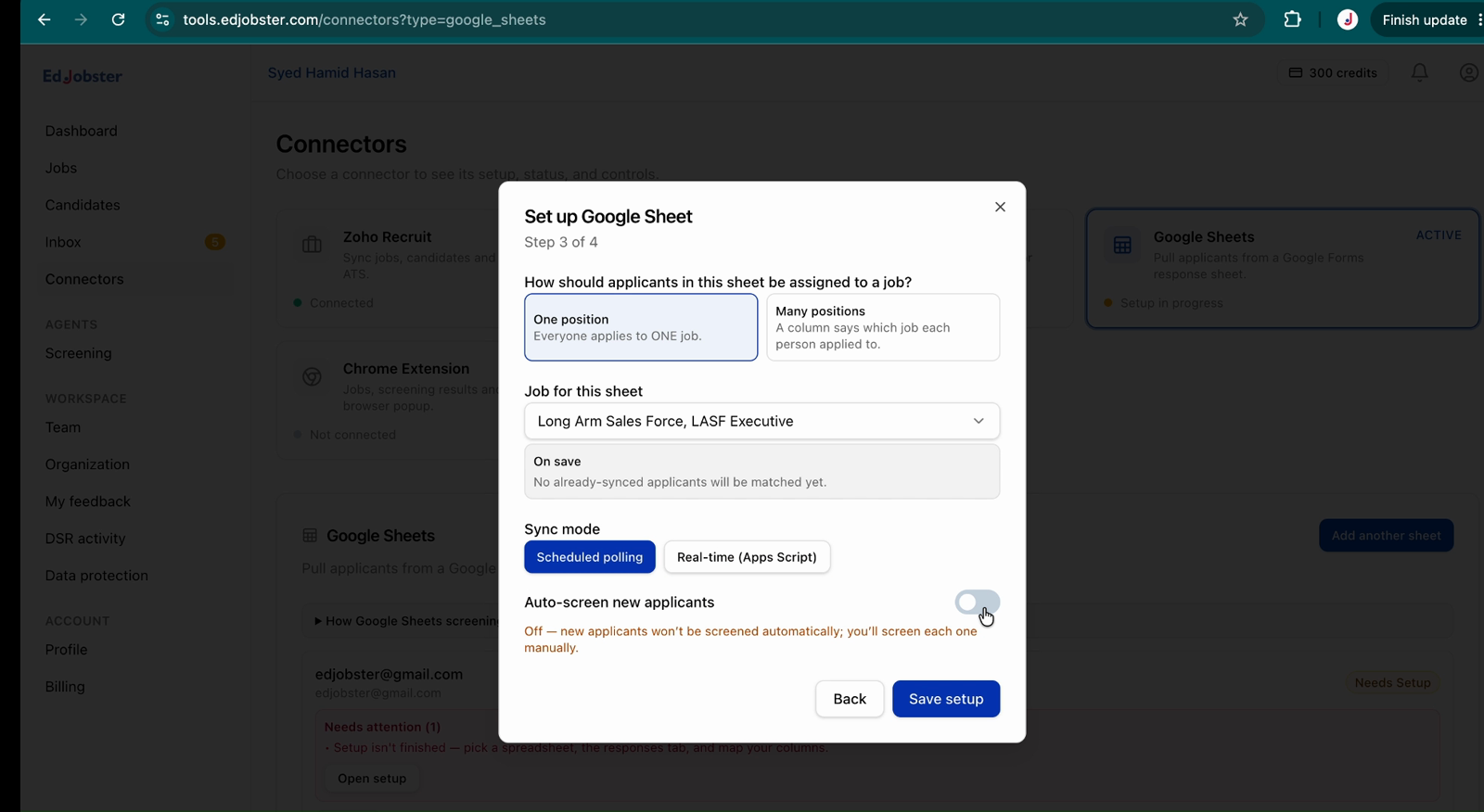1484x812 pixels.
Task: Open Inbox in the sidebar
Action: 63,242
